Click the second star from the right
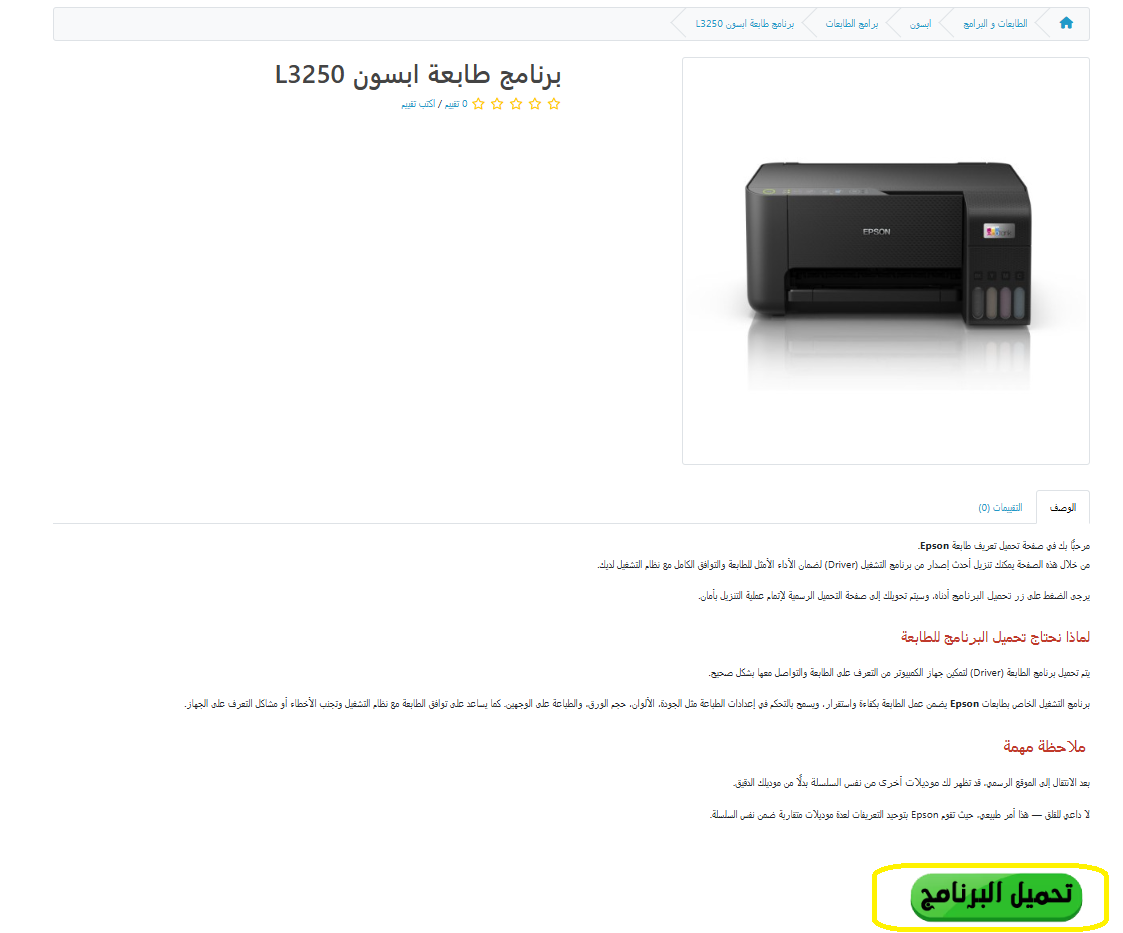 click(x=535, y=104)
